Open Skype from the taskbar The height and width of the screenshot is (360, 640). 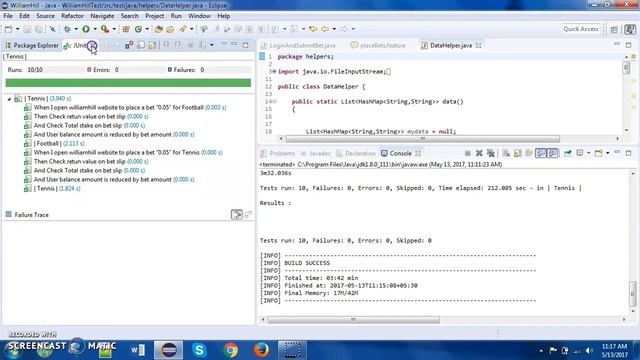pos(199,350)
